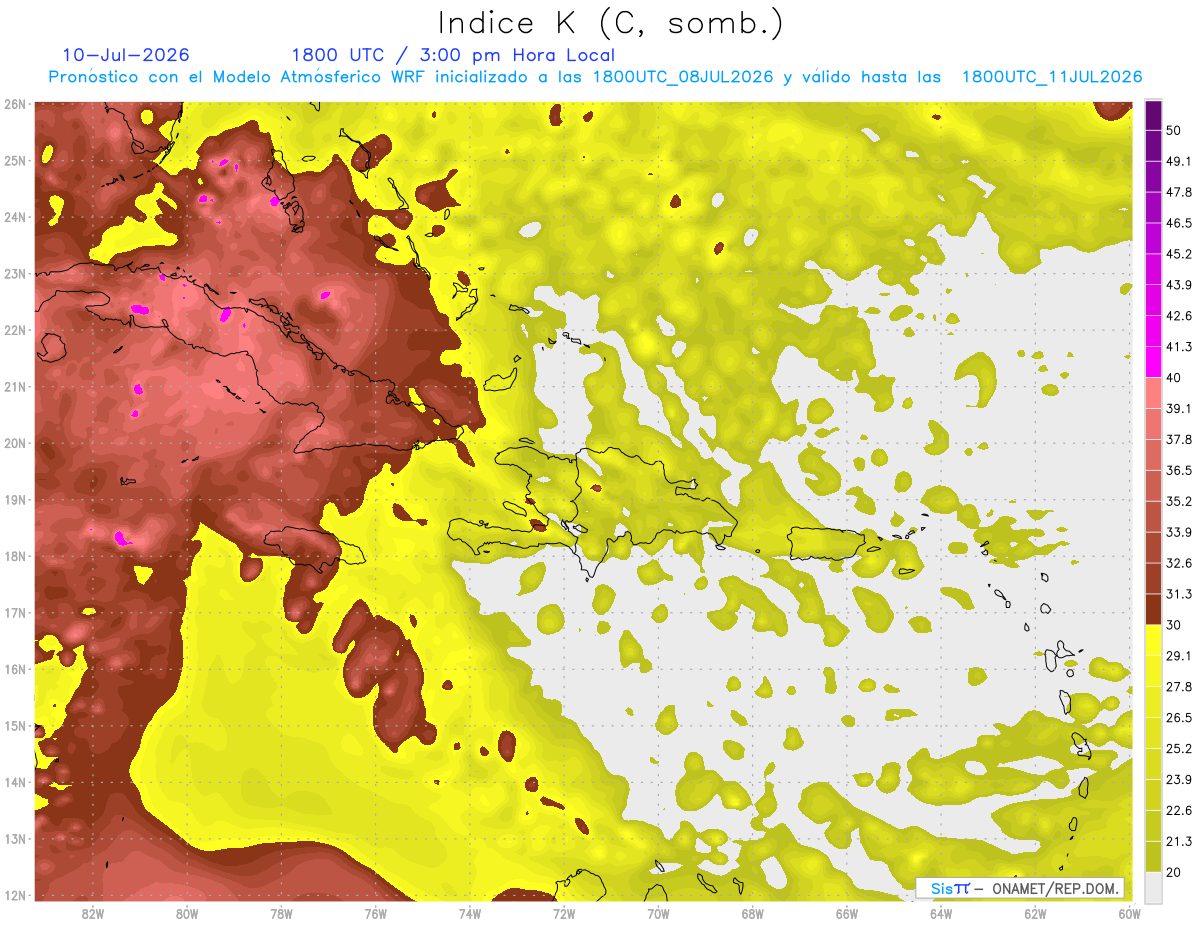The height and width of the screenshot is (927, 1200).
Task: Click the colorbar label '37.8'
Action: click(x=1178, y=439)
